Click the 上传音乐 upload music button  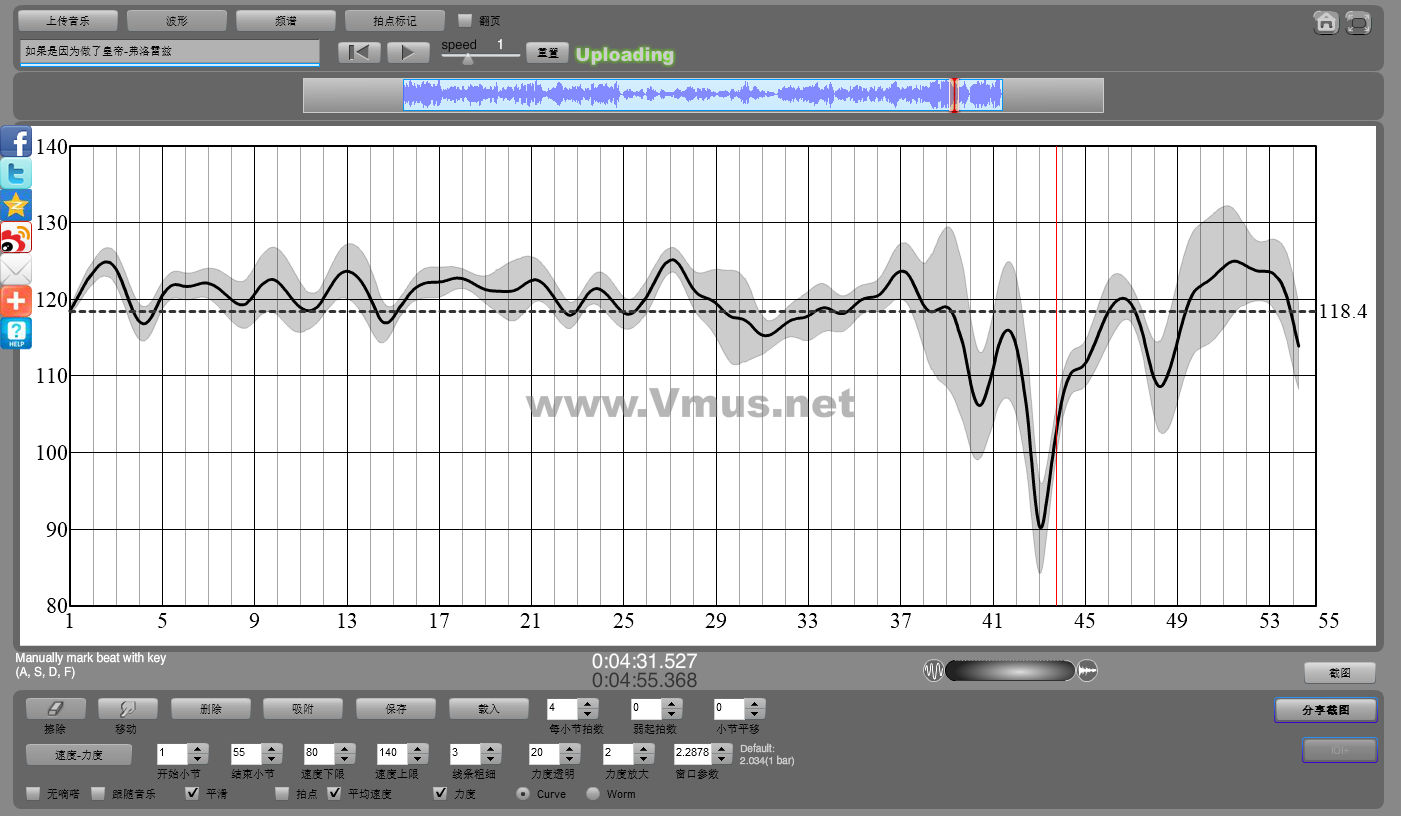68,20
